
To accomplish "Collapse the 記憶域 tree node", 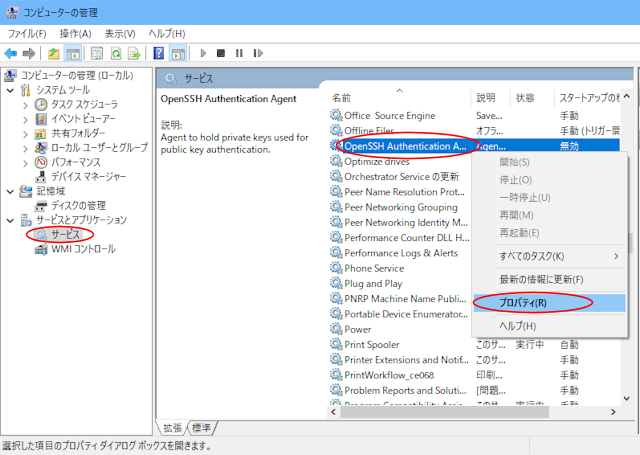I will tap(10, 191).
